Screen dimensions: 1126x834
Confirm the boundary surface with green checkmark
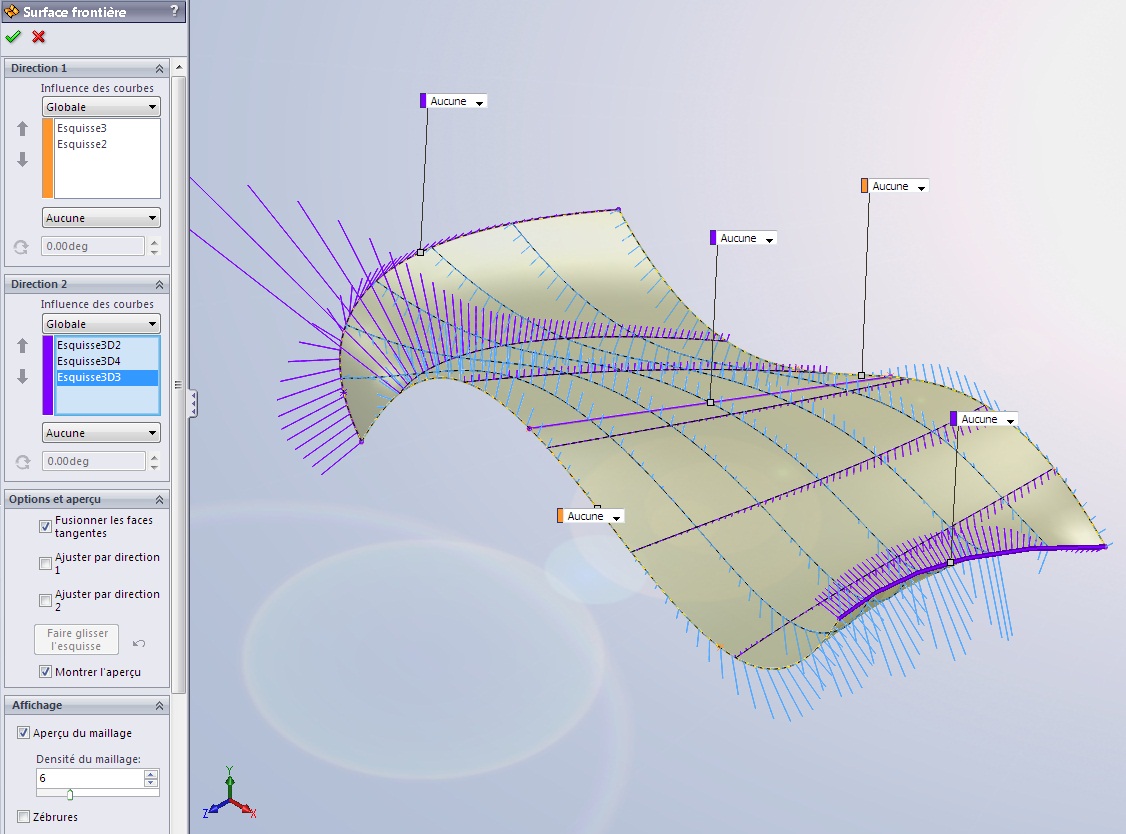pyautogui.click(x=13, y=37)
